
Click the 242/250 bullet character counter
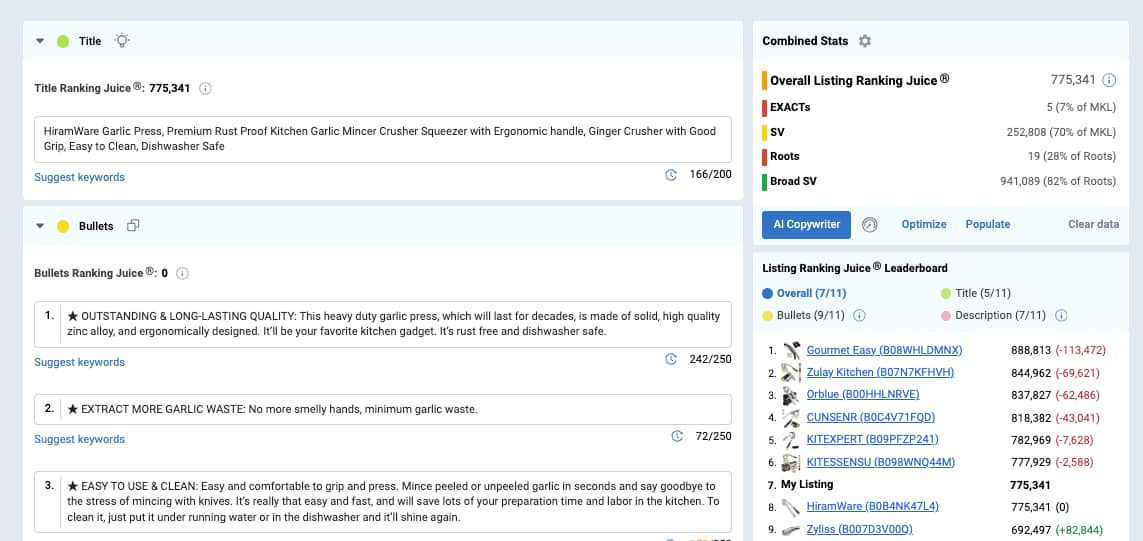(711, 359)
